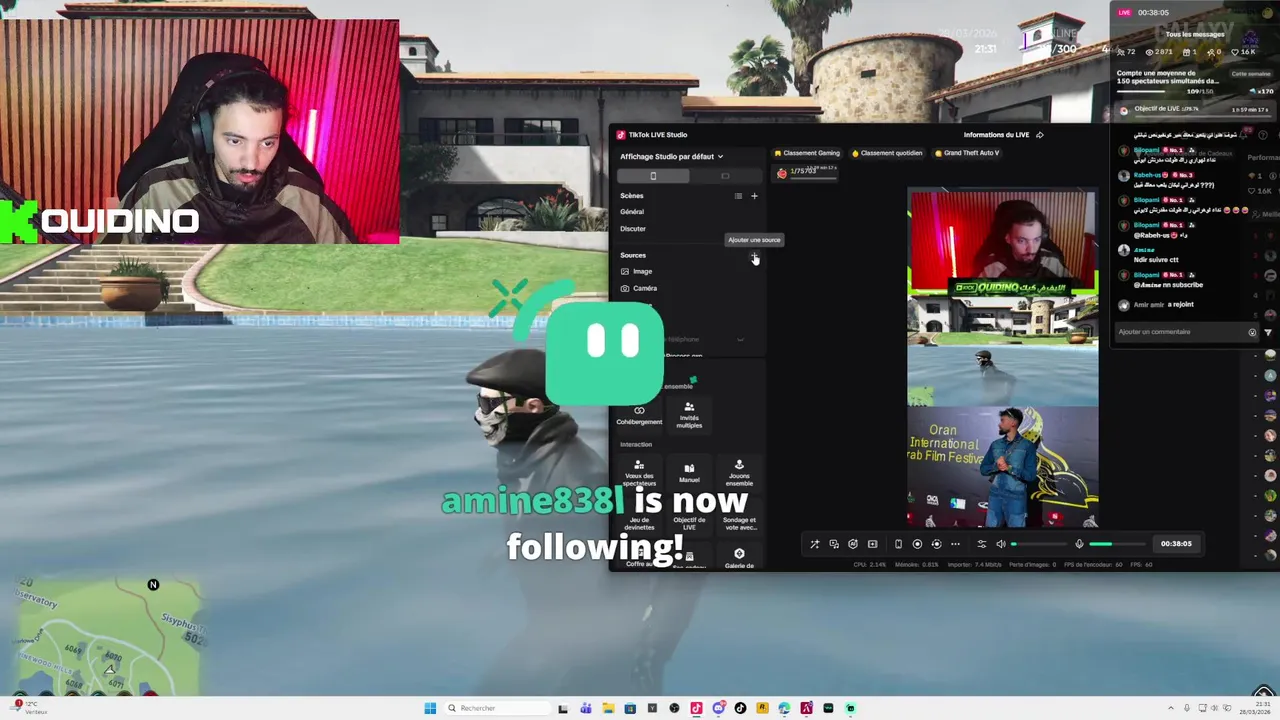Select the Discuter scene
This screenshot has height=720, width=1280.
633,229
